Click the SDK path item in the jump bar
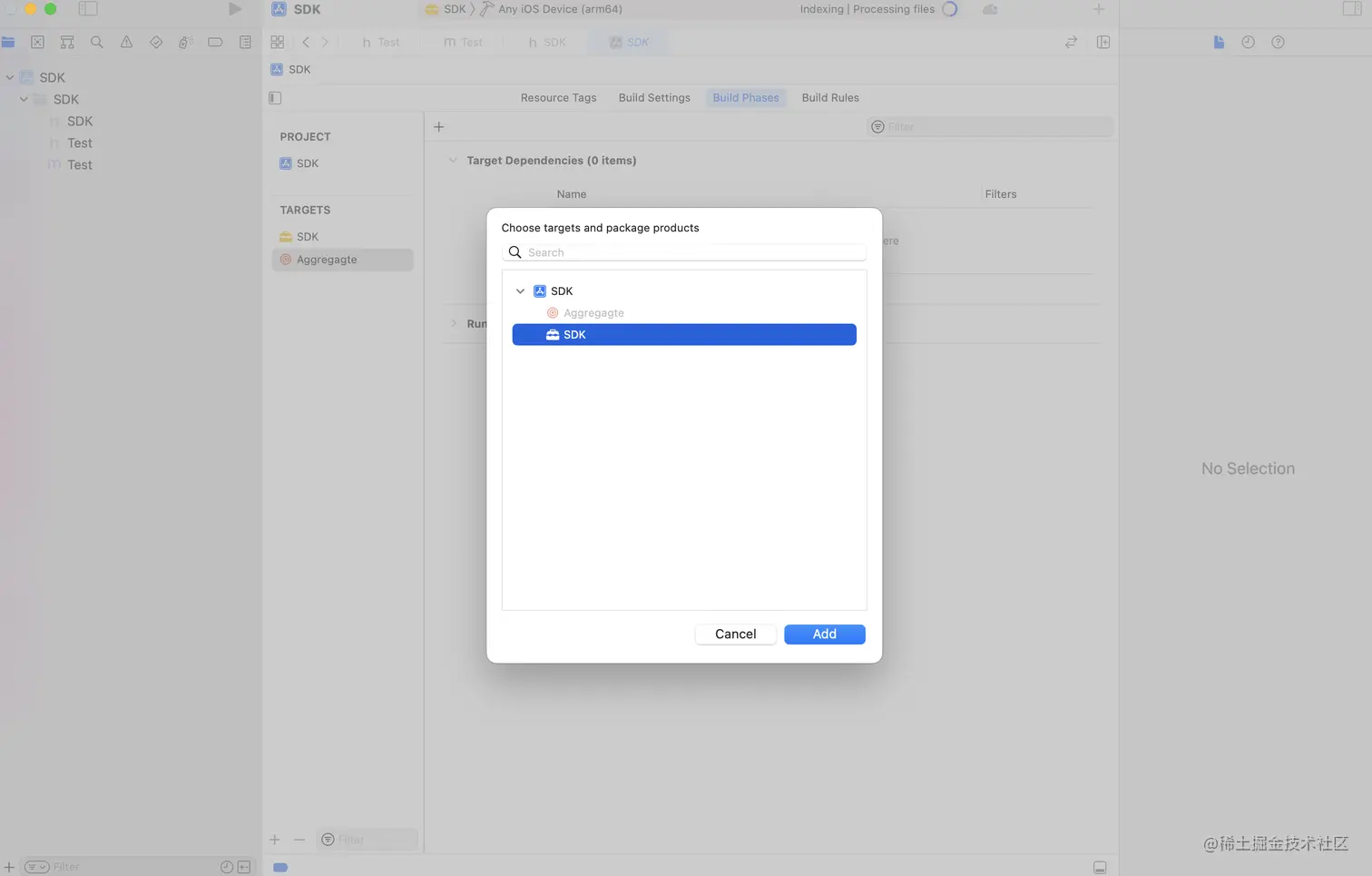This screenshot has width=1372, height=876. coord(291,70)
